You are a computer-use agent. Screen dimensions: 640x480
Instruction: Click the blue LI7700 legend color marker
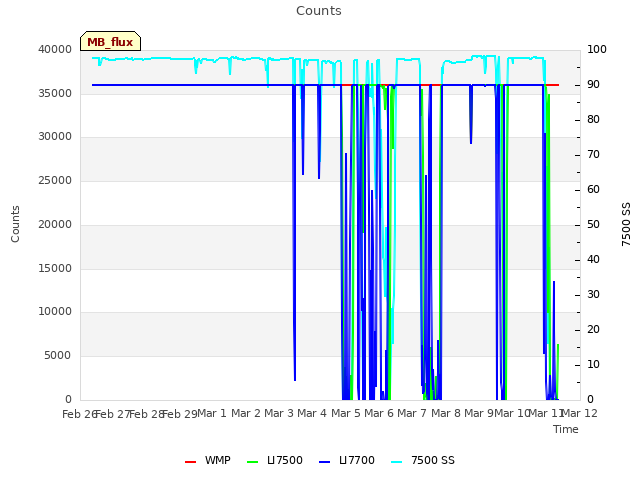(324, 462)
